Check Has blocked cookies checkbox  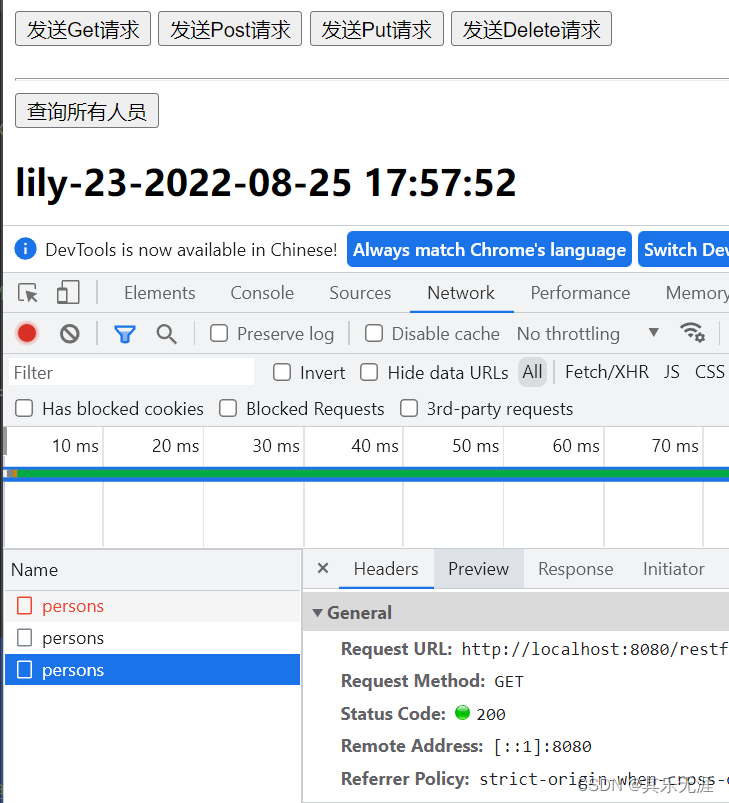24,409
